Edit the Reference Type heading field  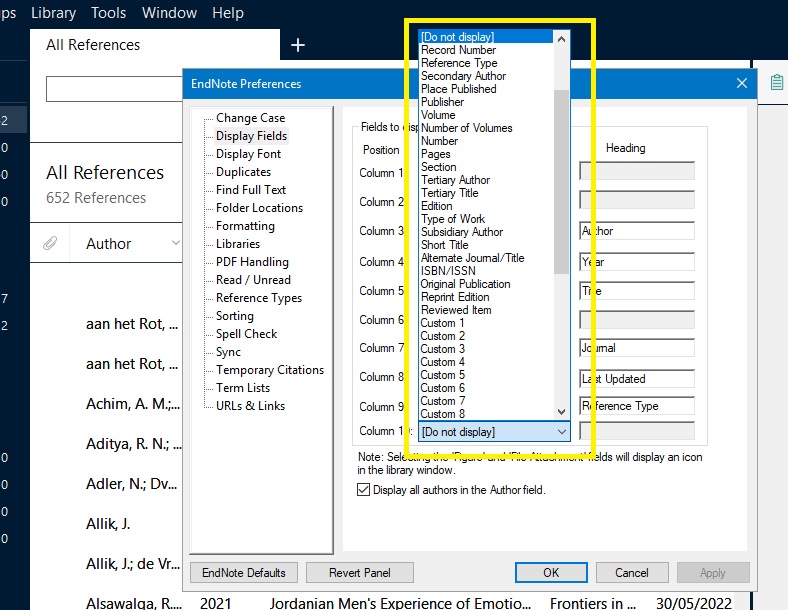[637, 405]
